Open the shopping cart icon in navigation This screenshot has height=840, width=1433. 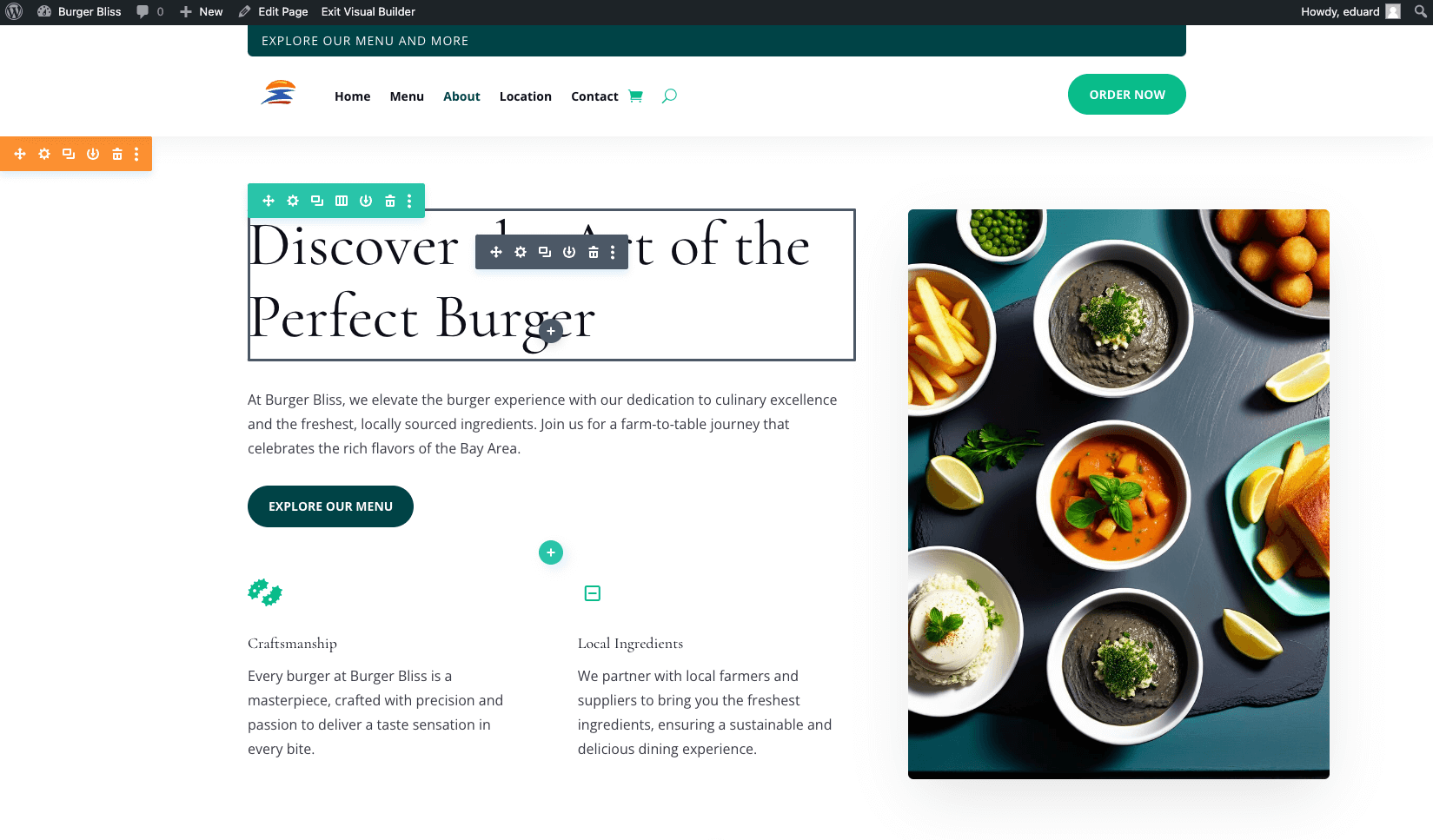point(635,96)
